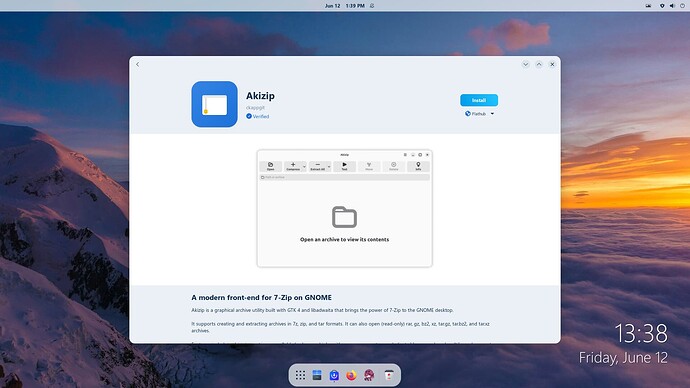Click the power icon in the top bar
The width and height of the screenshot is (690, 388).
[x=683, y=6]
